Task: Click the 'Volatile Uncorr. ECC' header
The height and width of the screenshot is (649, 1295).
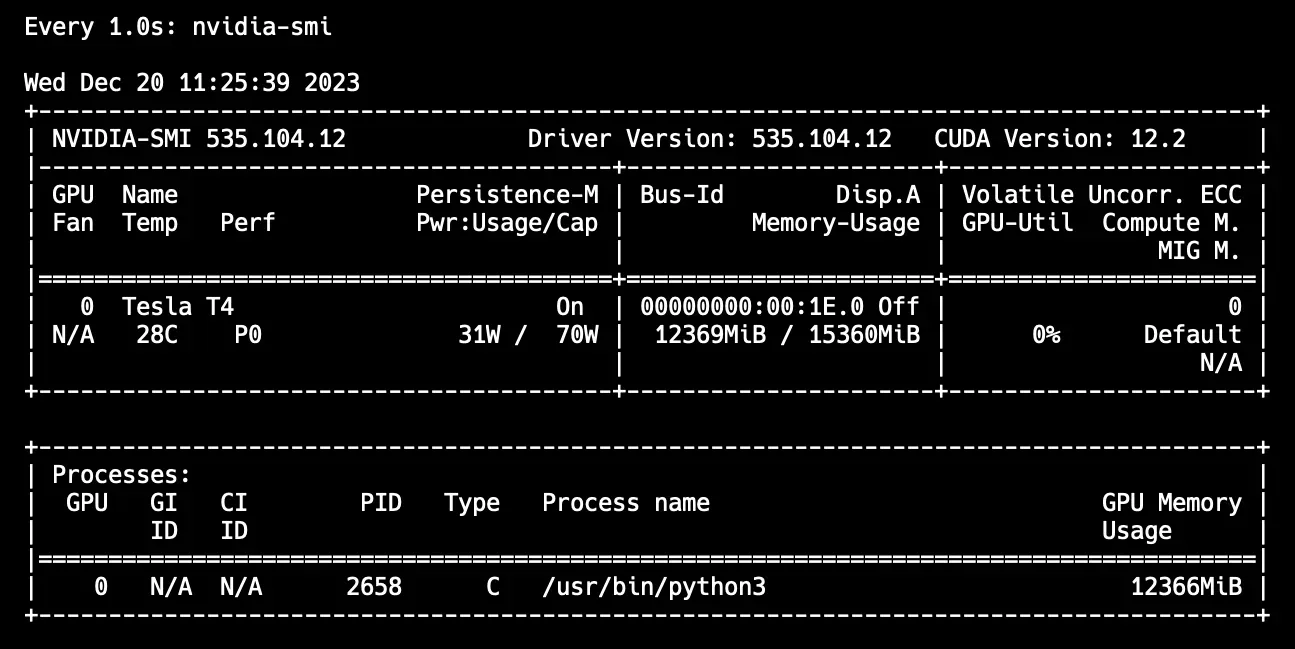Action: 1102,194
